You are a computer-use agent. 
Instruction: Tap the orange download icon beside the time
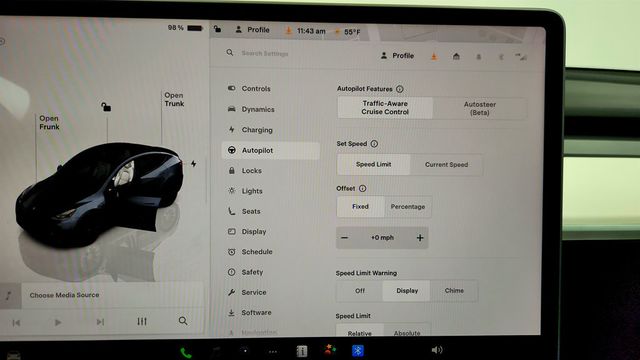tap(288, 31)
